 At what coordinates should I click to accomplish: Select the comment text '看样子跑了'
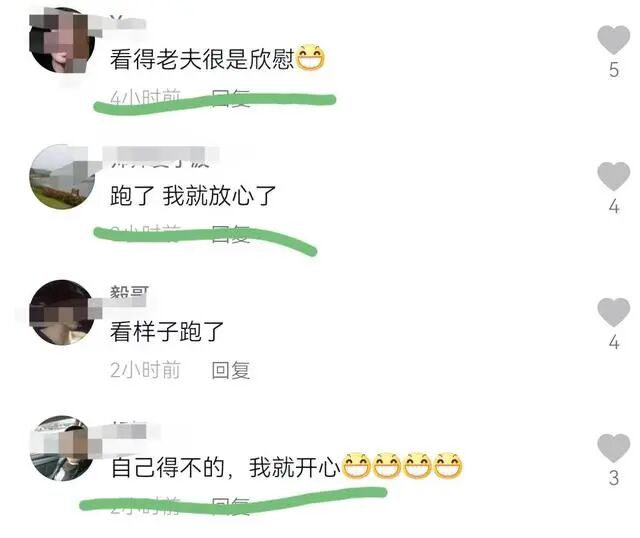pyautogui.click(x=167, y=331)
